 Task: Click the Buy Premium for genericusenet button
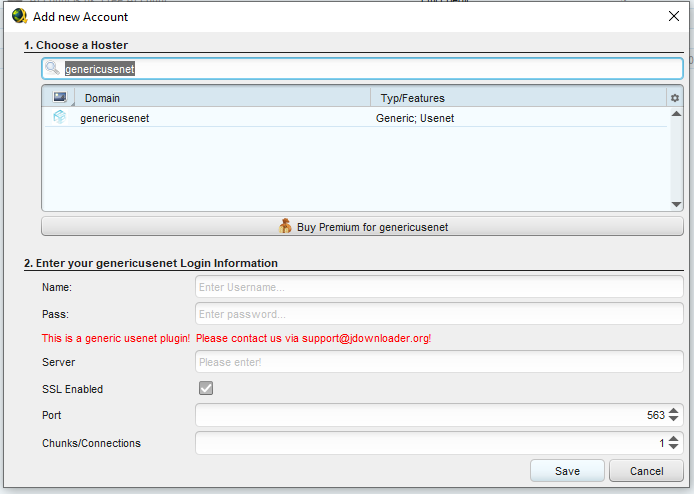(x=362, y=227)
